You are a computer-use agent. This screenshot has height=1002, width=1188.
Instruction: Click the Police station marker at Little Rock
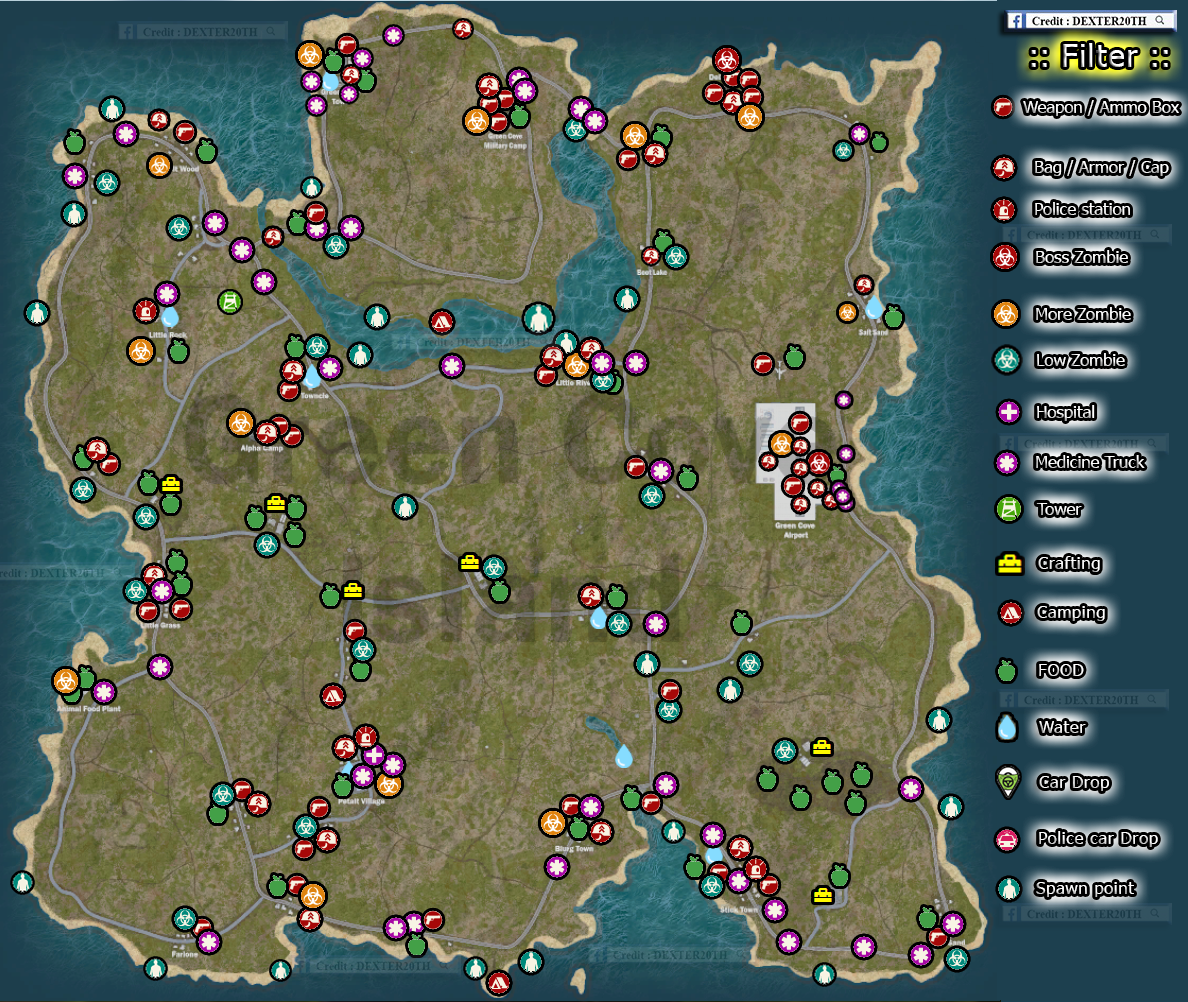pyautogui.click(x=145, y=311)
